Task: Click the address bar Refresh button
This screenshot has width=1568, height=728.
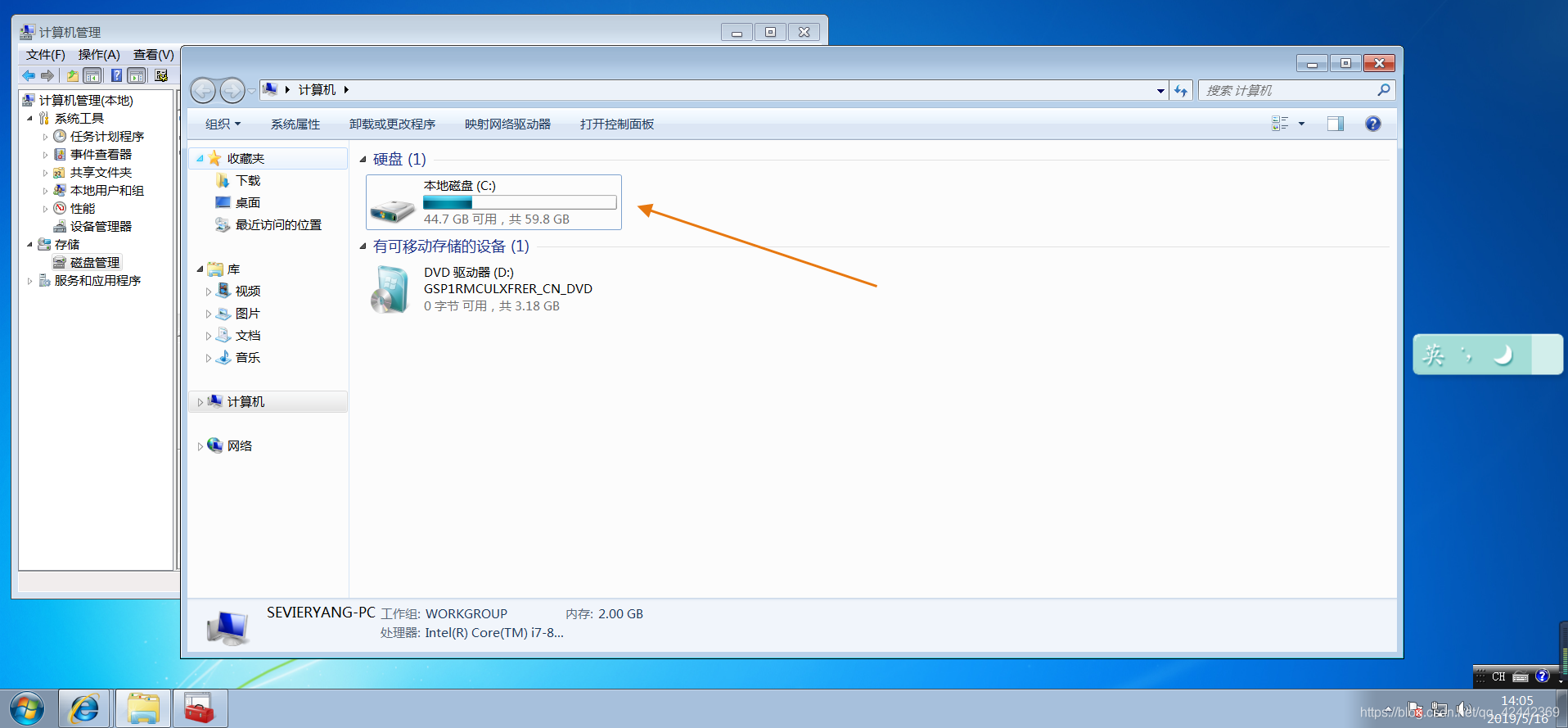Action: coord(1180,91)
